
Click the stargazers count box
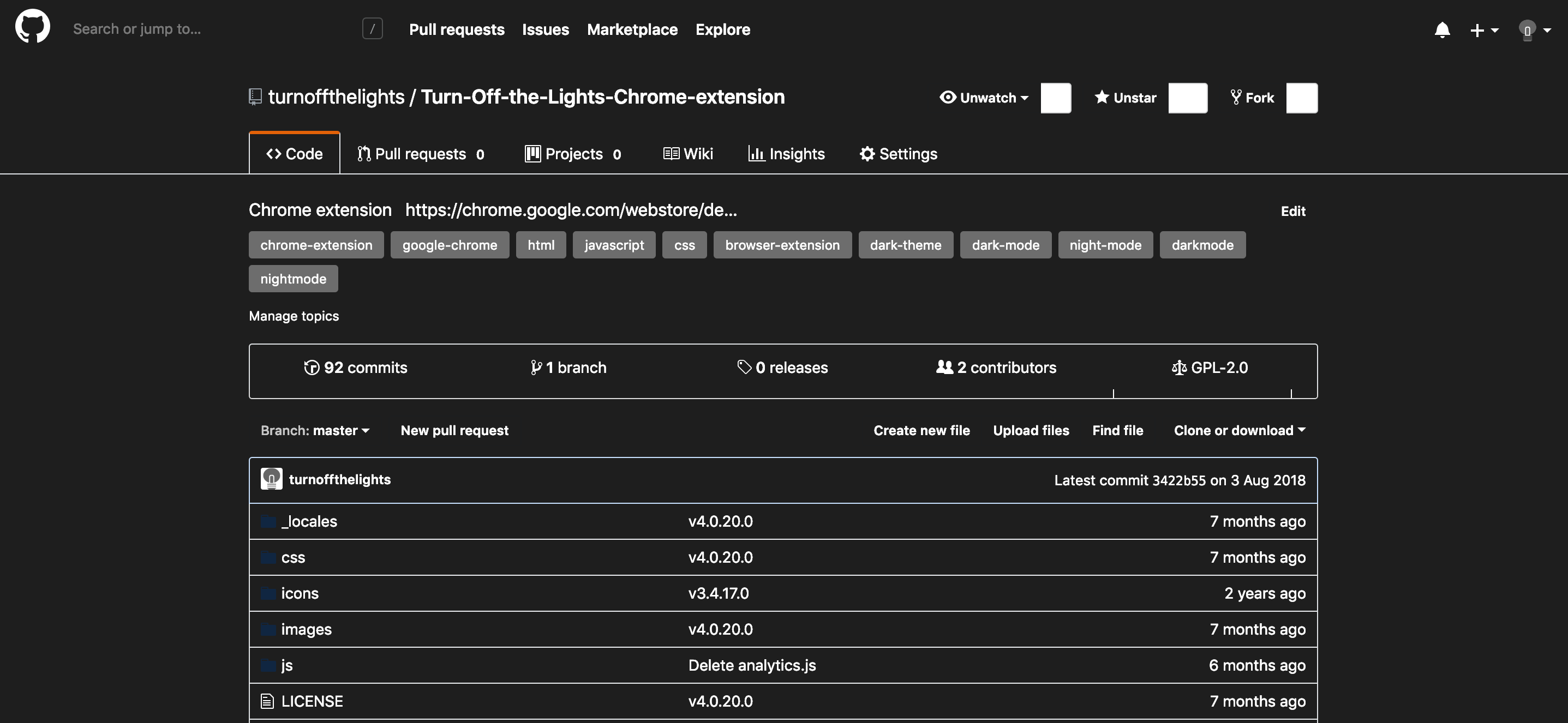pyautogui.click(x=1188, y=98)
